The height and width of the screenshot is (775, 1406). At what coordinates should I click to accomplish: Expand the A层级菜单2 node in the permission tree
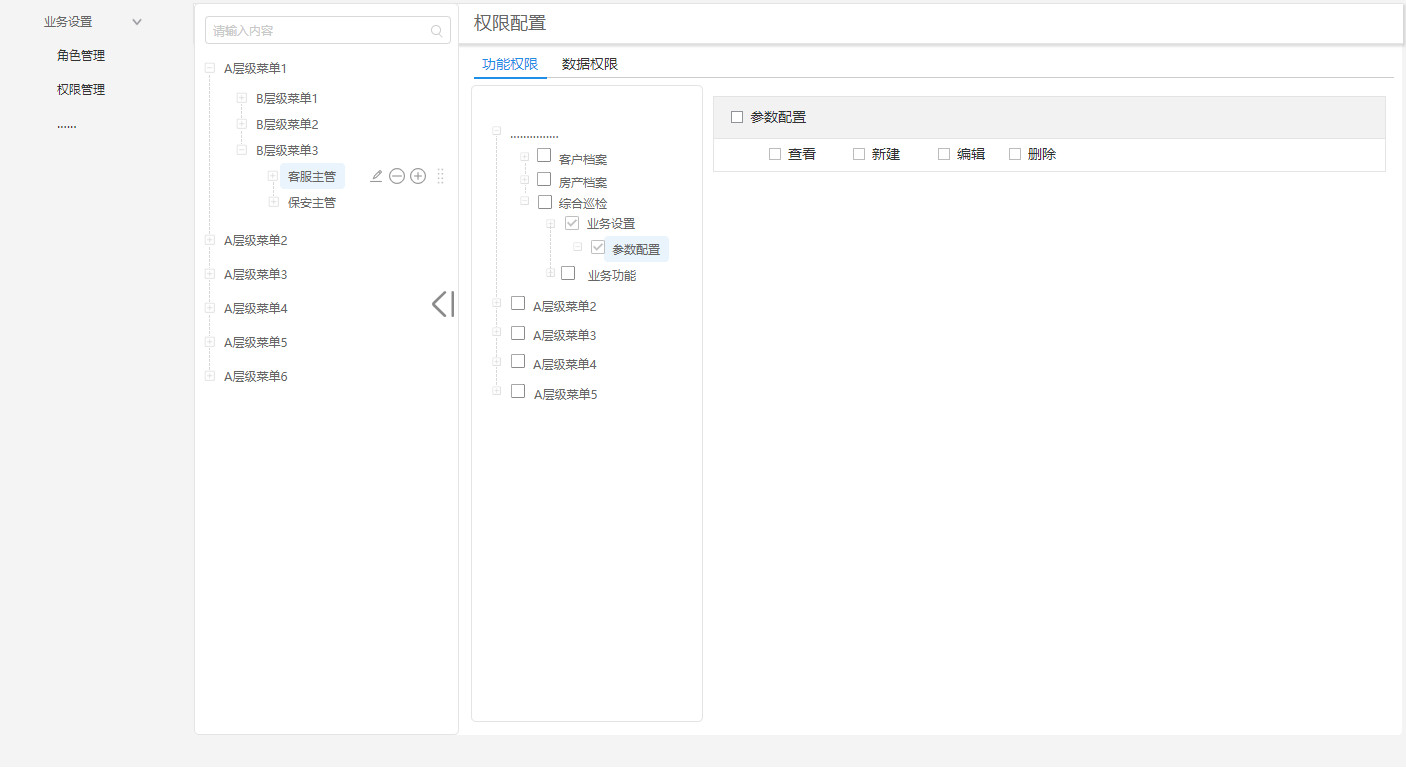(x=497, y=303)
